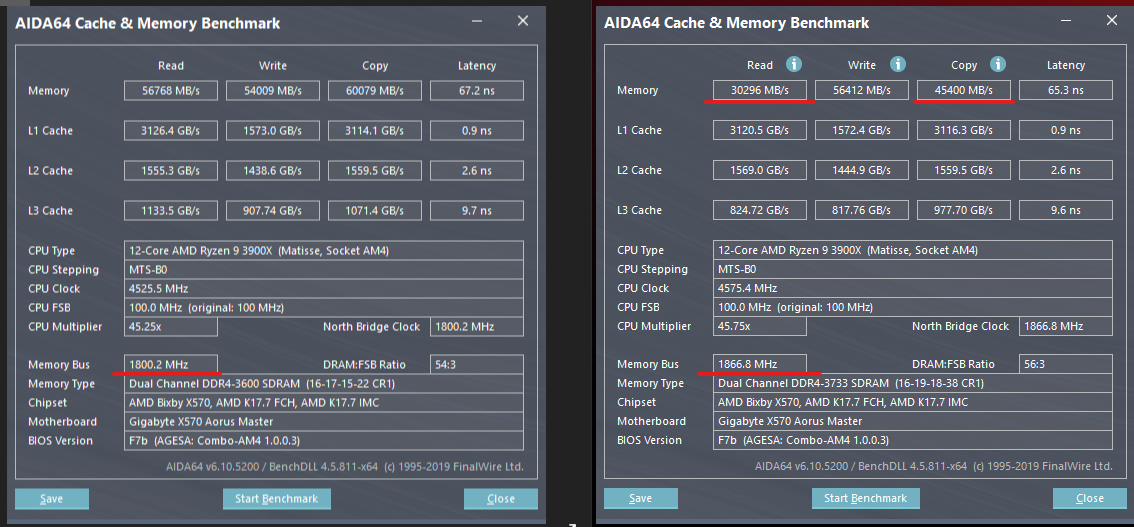The width and height of the screenshot is (1134, 527).
Task: Click Close button in right AIDA64 window
Action: tap(1089, 498)
